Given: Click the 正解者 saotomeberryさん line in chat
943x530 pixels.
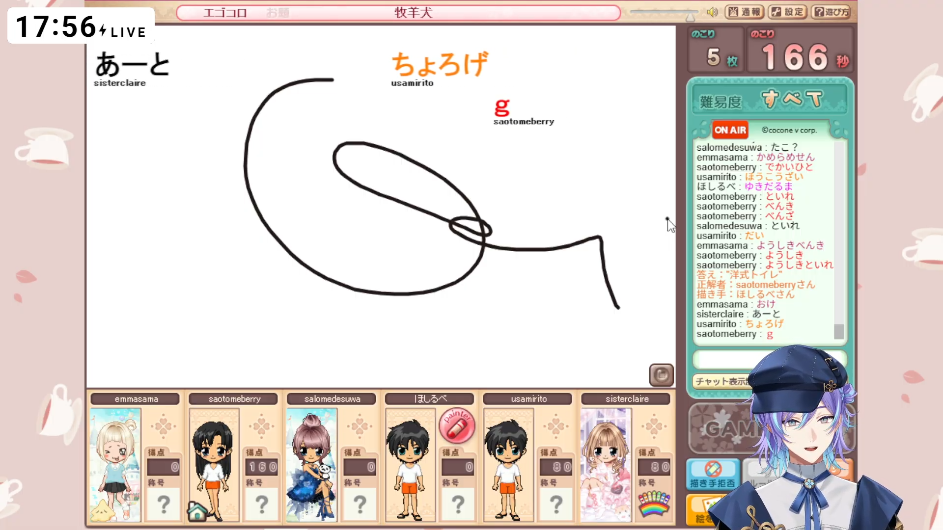Looking at the screenshot, I should tap(756, 285).
